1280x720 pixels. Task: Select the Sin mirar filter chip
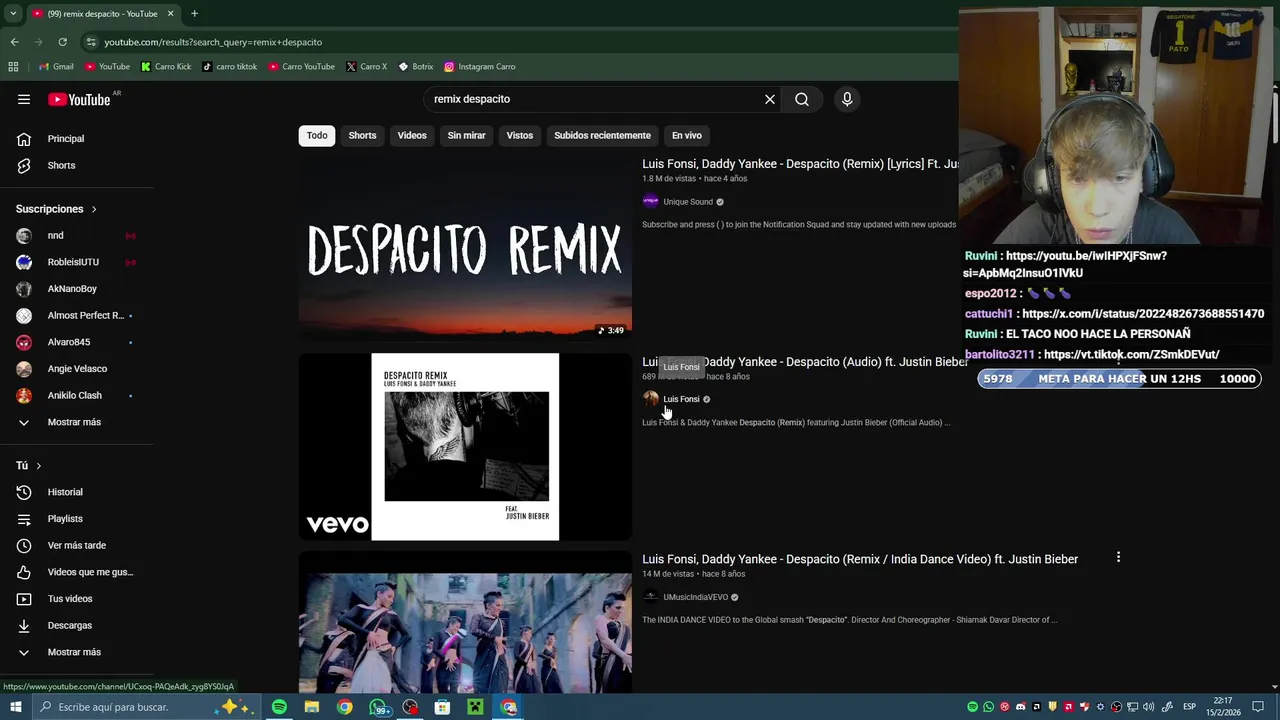[466, 135]
